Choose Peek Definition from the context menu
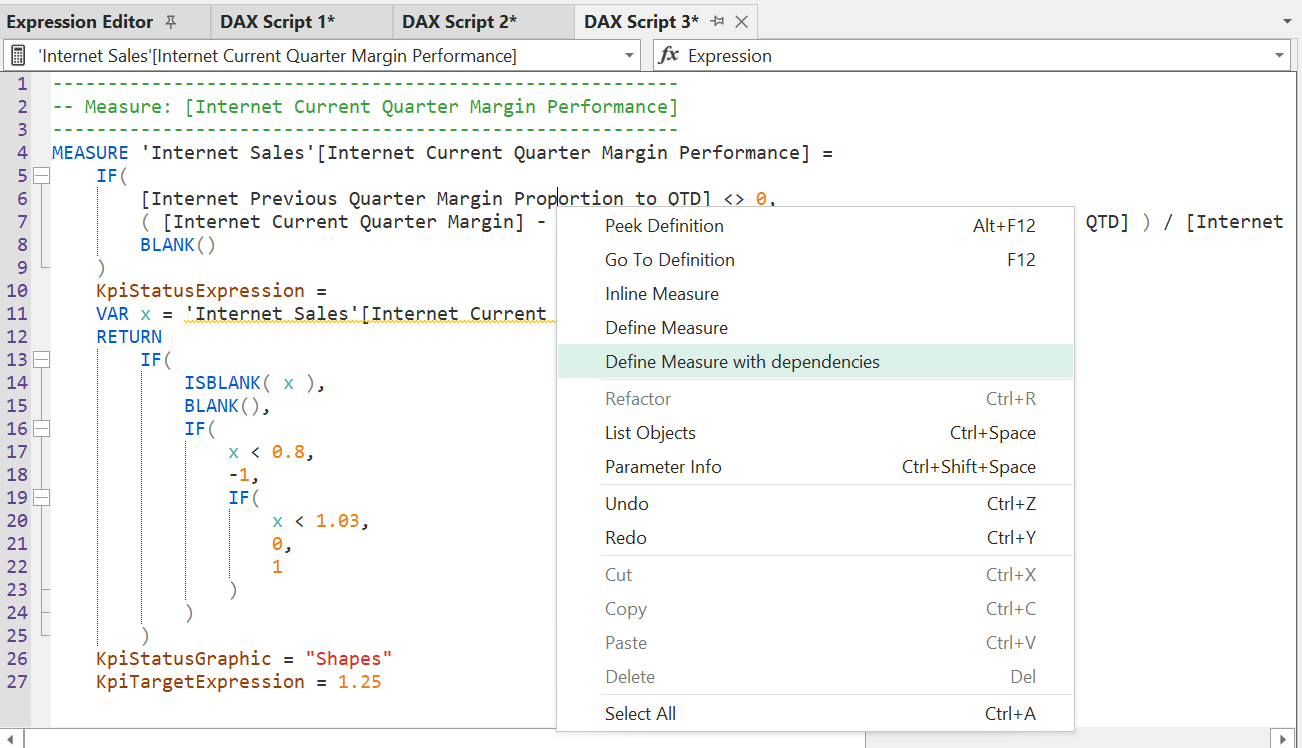This screenshot has width=1302, height=748. [x=663, y=225]
